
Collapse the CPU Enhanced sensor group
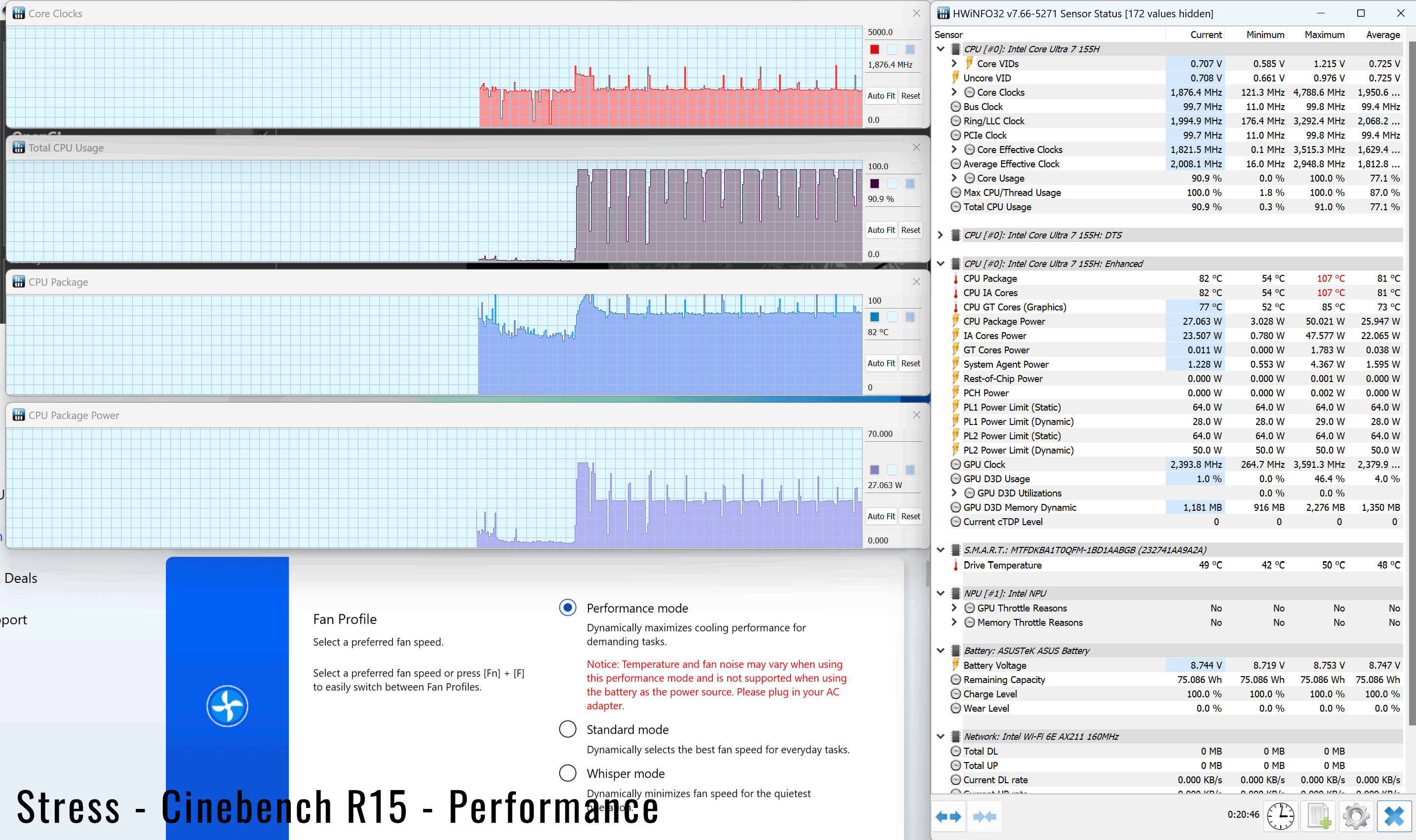pyautogui.click(x=941, y=264)
